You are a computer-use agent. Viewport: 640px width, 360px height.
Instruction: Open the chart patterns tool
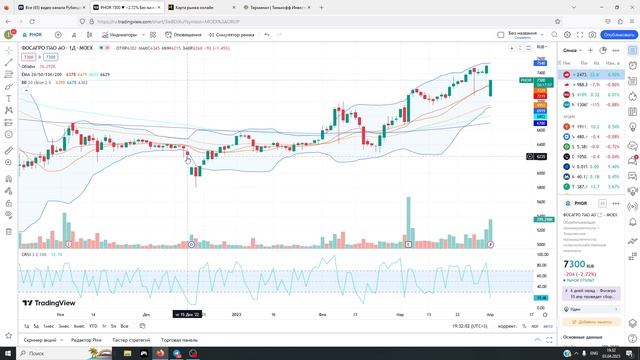9,111
